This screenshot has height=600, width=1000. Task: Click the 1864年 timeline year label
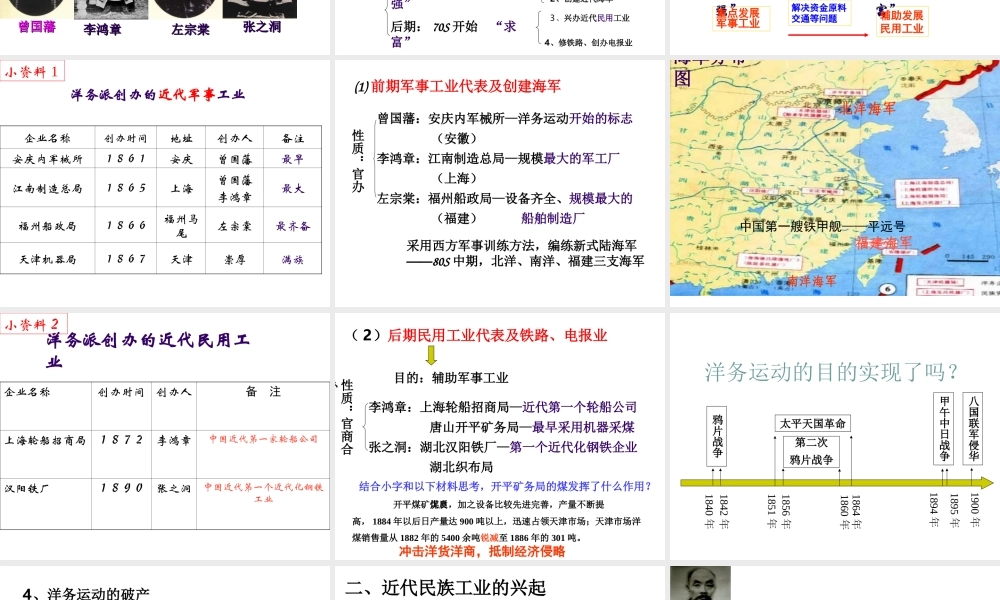855,511
